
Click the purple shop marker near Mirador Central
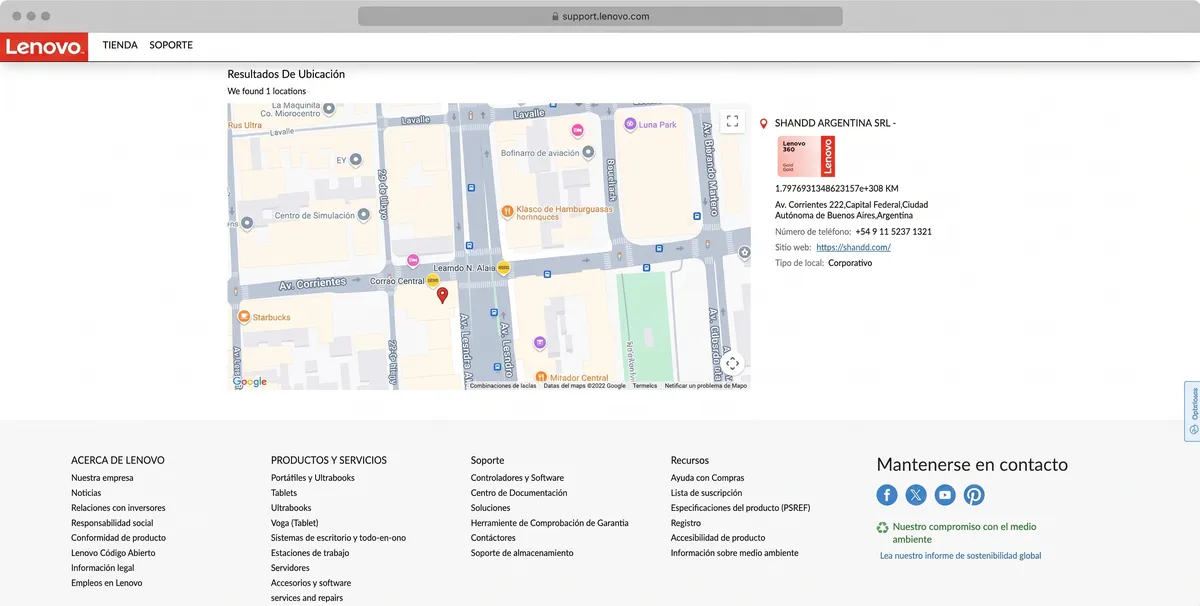[x=540, y=343]
